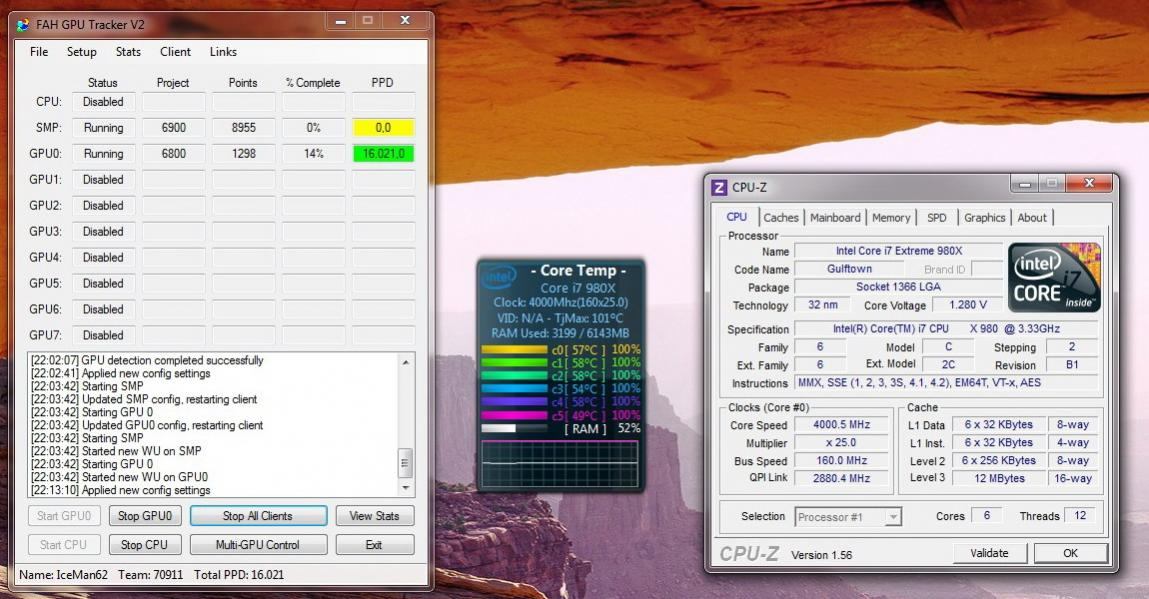Close the FAH GPU Tracker window
The height and width of the screenshot is (599, 1149).
coord(404,21)
